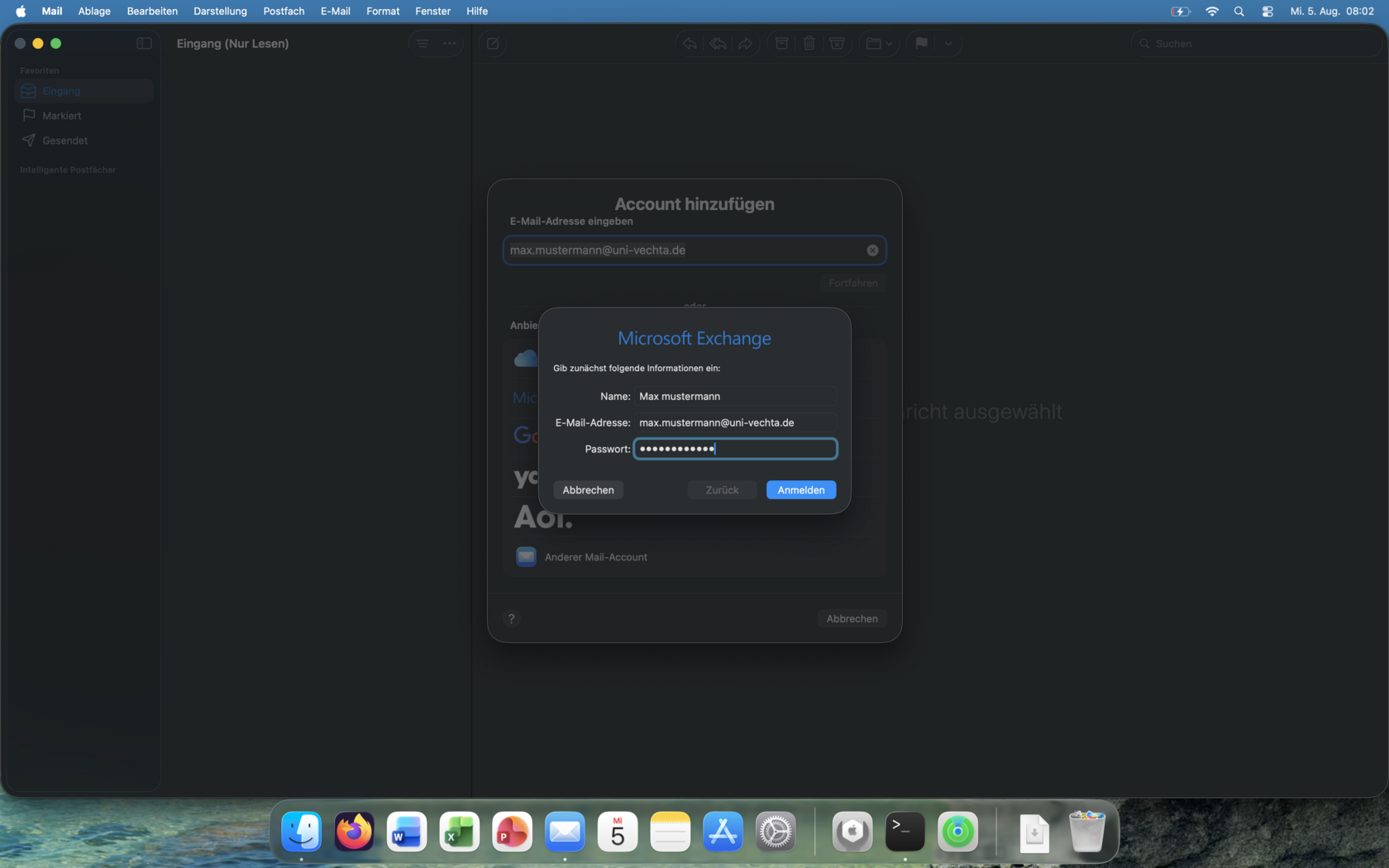Open the Apple menu
This screenshot has height=868, width=1389.
pos(21,12)
